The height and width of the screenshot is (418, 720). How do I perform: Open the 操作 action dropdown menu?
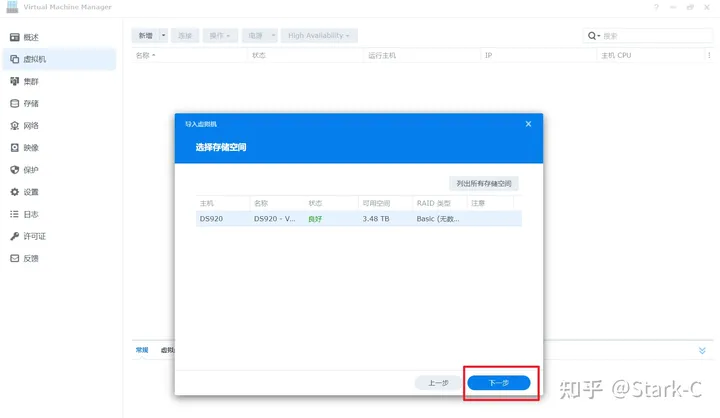tap(219, 35)
